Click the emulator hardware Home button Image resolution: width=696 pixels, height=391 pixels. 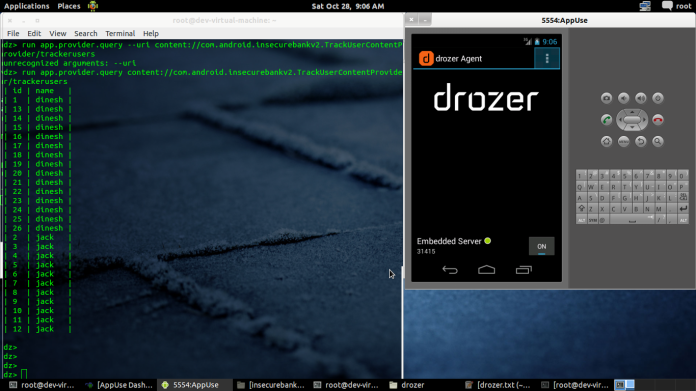pos(606,142)
